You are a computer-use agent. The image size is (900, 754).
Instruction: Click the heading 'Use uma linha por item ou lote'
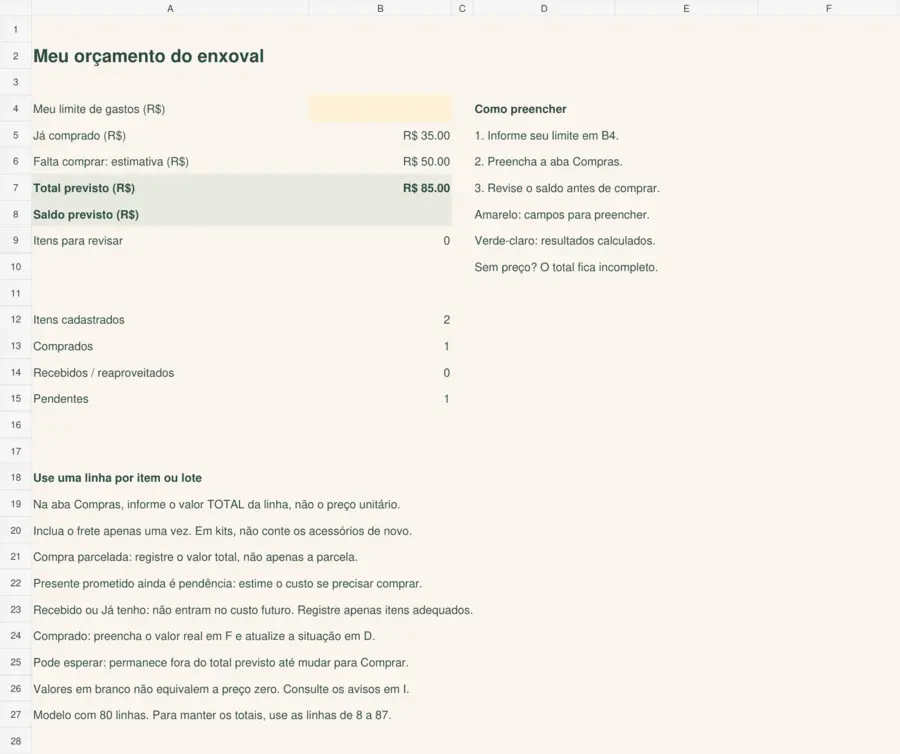click(118, 478)
